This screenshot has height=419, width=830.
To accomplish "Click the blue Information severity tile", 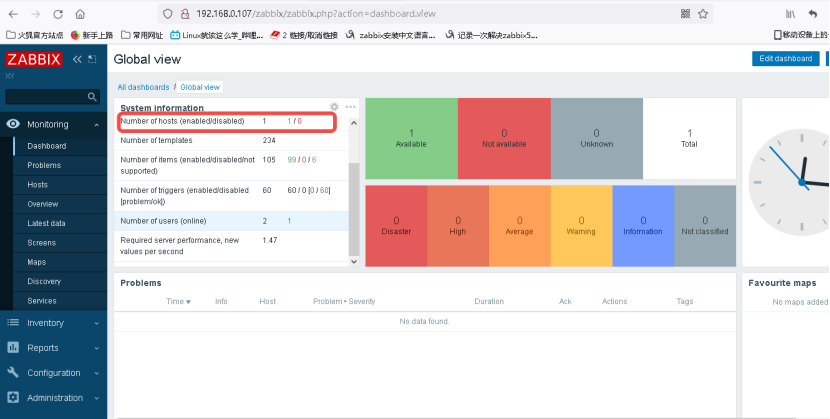I will (643, 226).
